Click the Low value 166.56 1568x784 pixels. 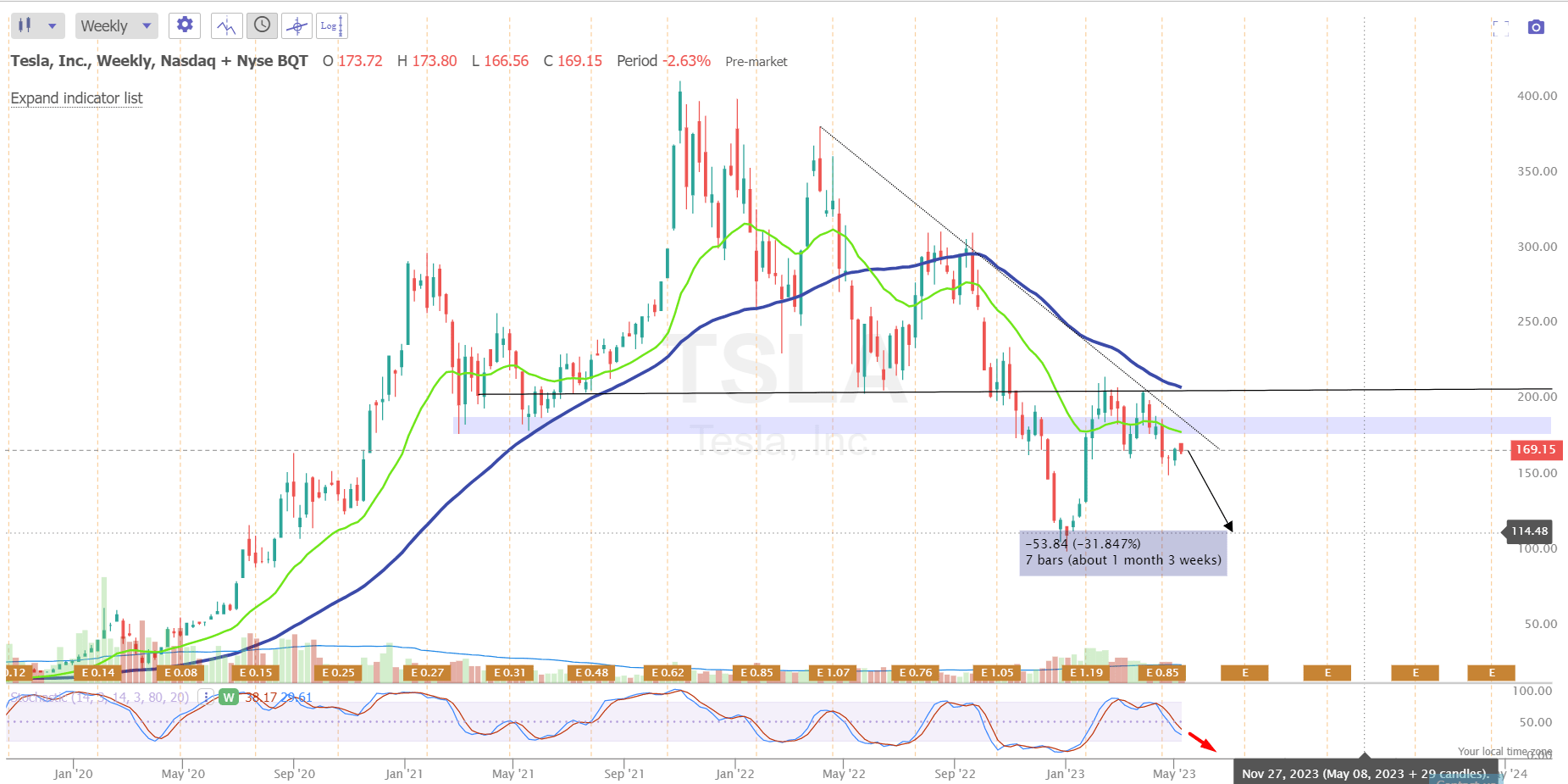[506, 61]
